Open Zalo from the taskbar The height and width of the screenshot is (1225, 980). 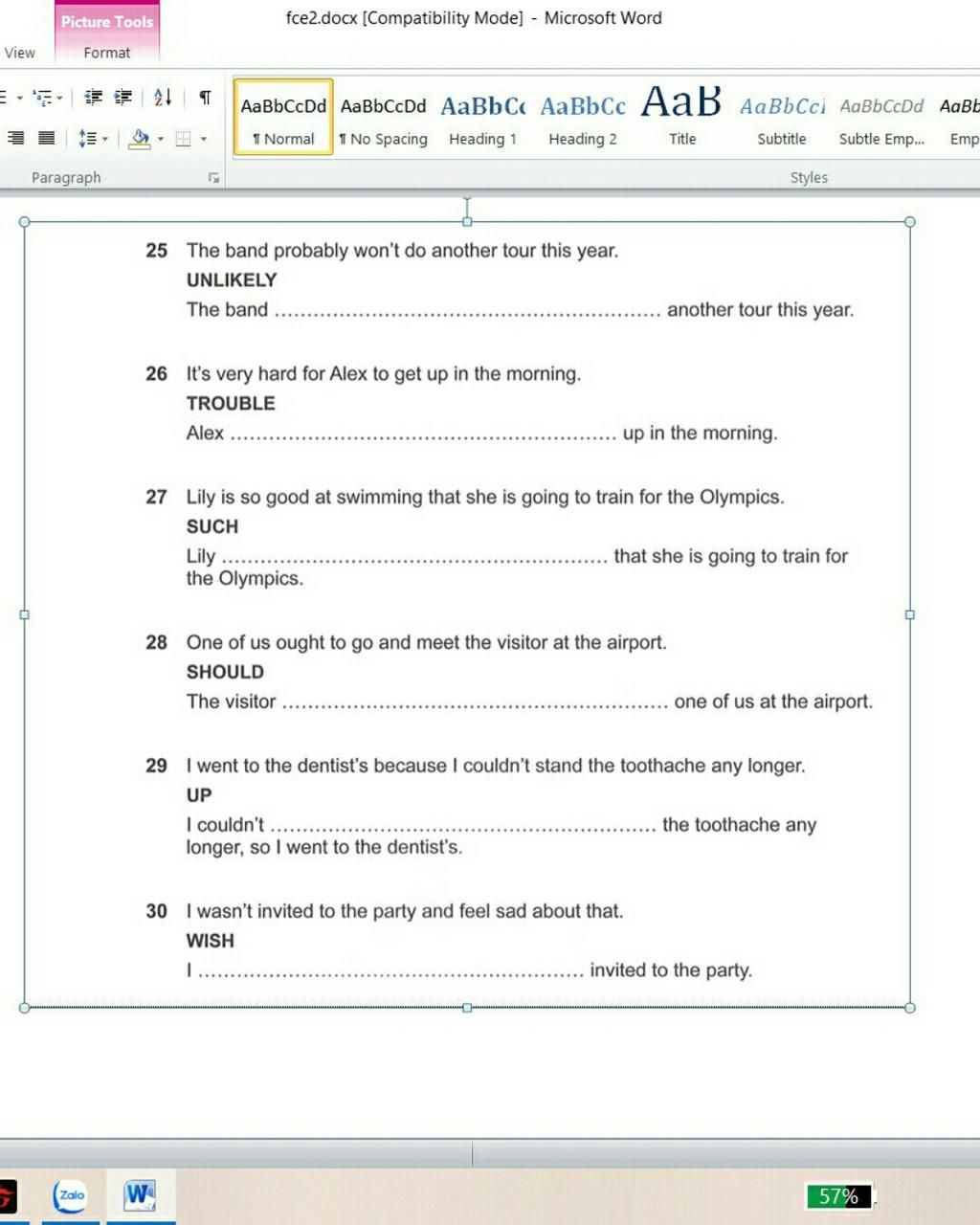click(70, 1195)
